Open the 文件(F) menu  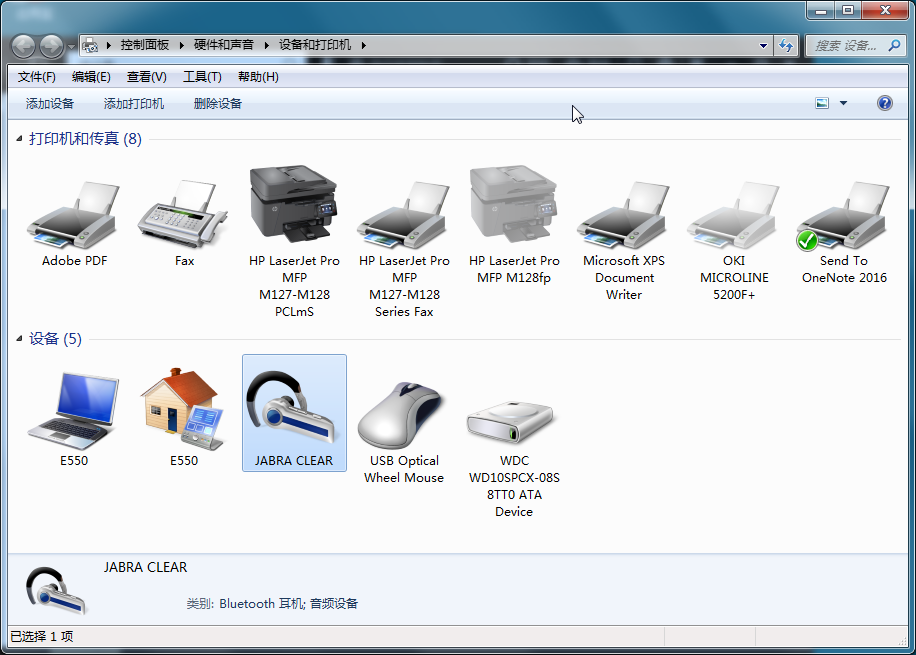pyautogui.click(x=36, y=77)
